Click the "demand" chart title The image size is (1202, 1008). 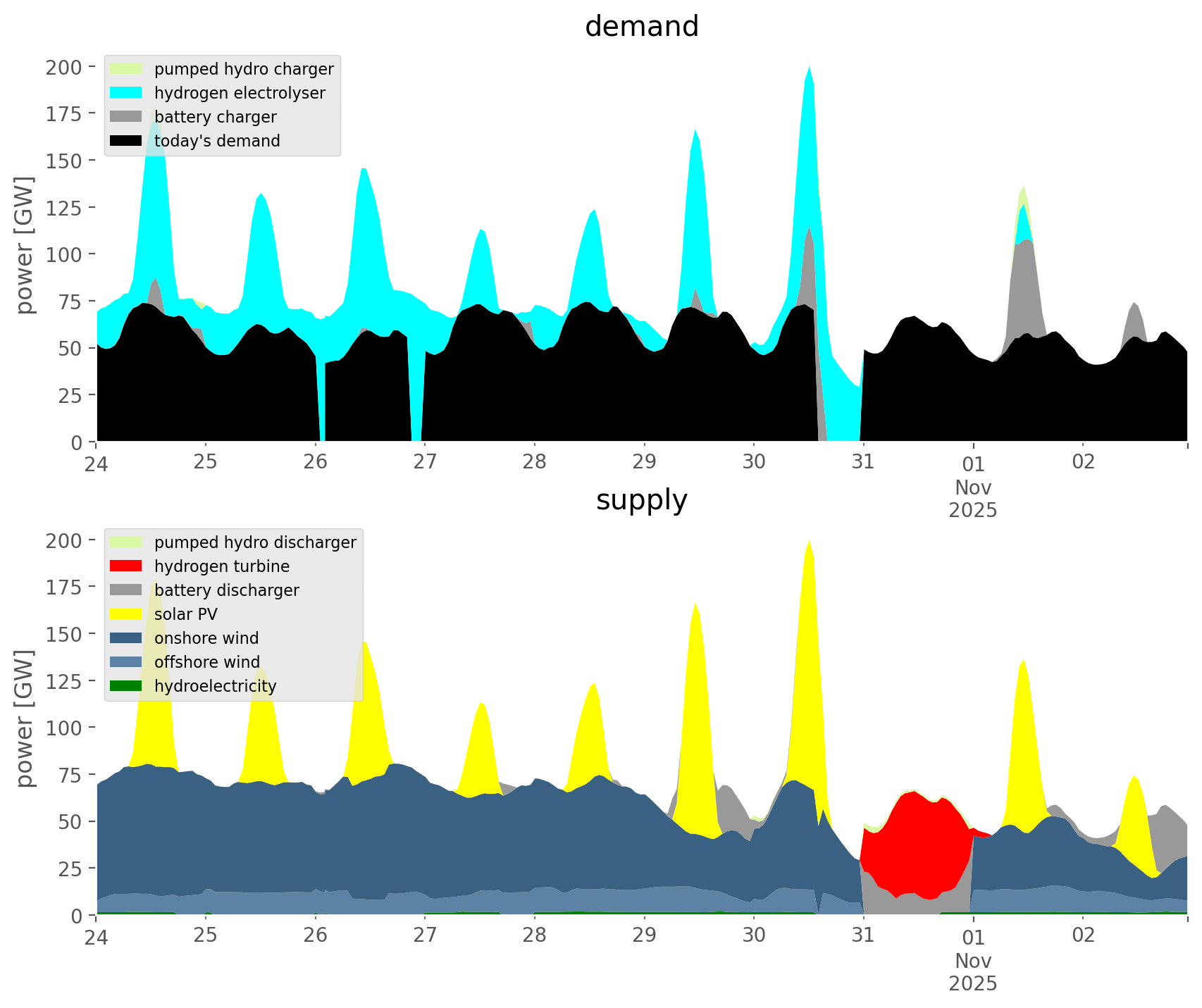[x=641, y=27]
